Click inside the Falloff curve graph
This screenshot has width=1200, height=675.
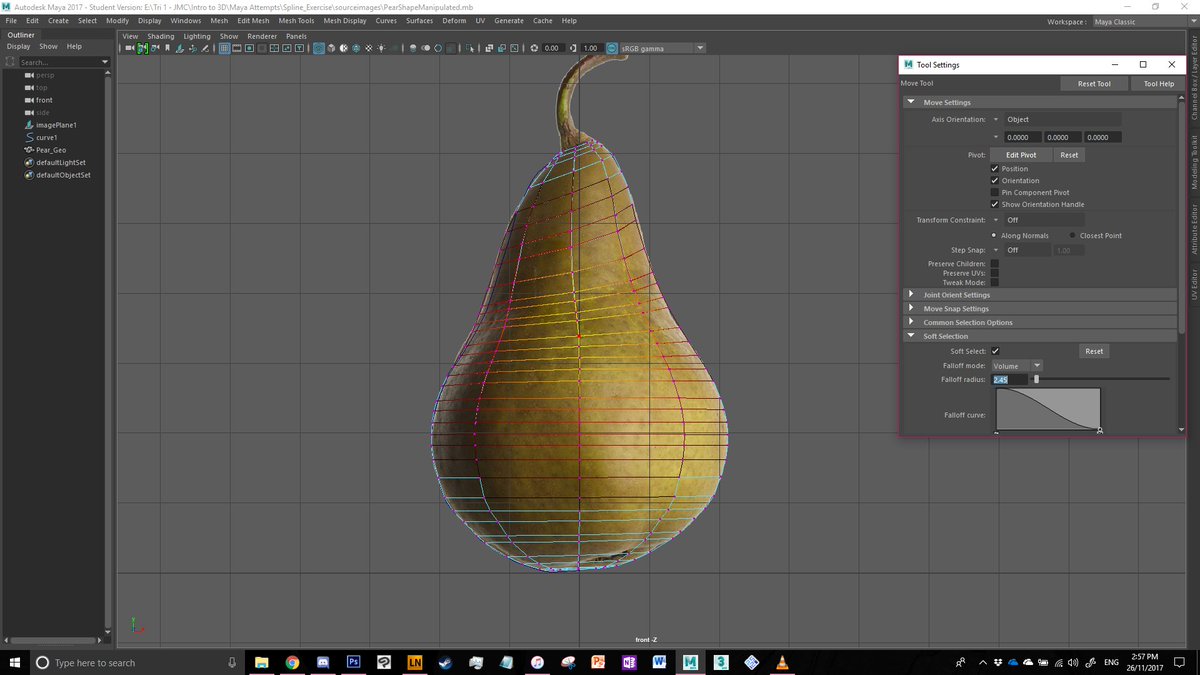click(1048, 410)
